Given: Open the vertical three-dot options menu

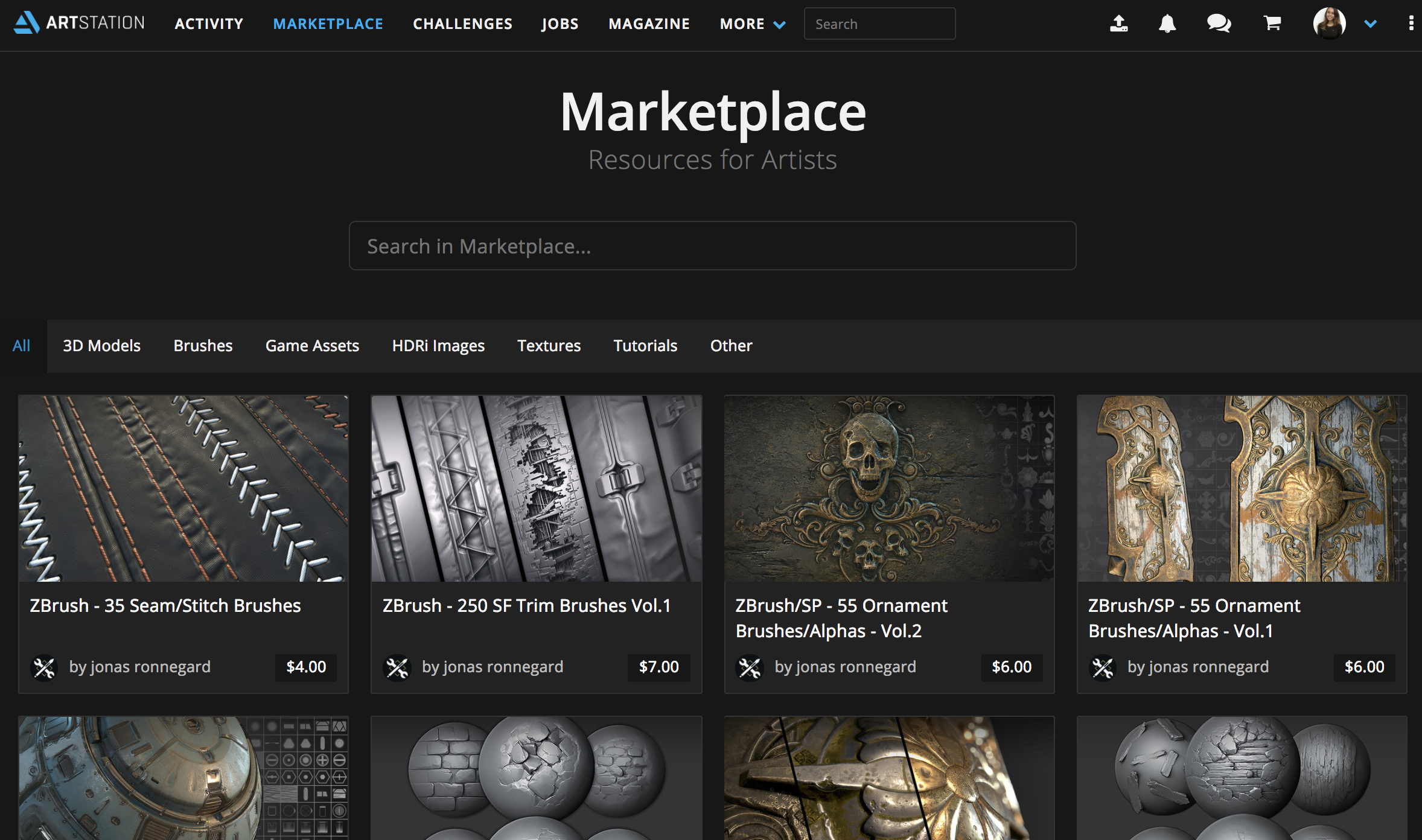Looking at the screenshot, I should [x=1411, y=24].
